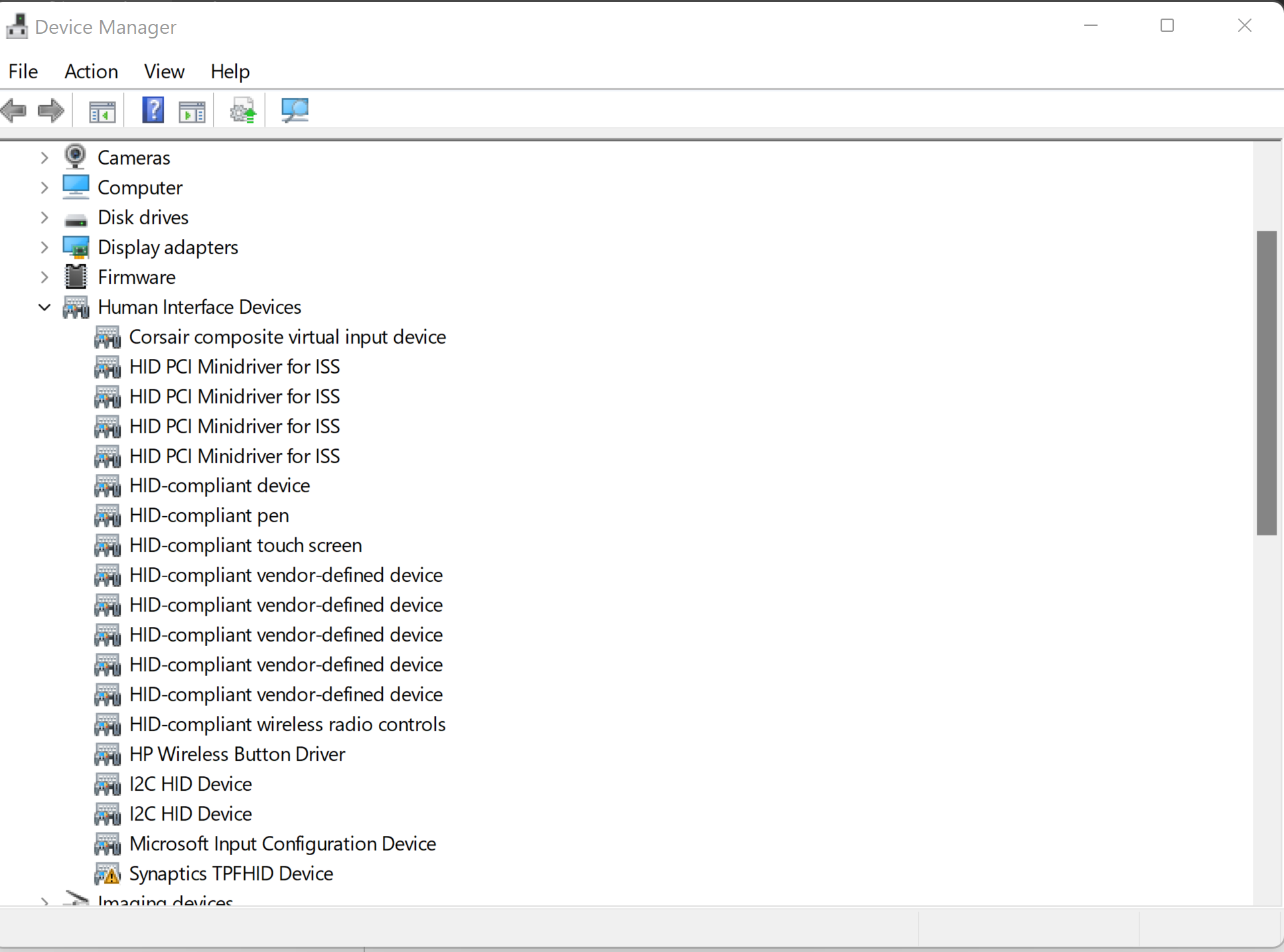The image size is (1284, 952).
Task: Click the Device Manager title bar icon
Action: tap(17, 27)
